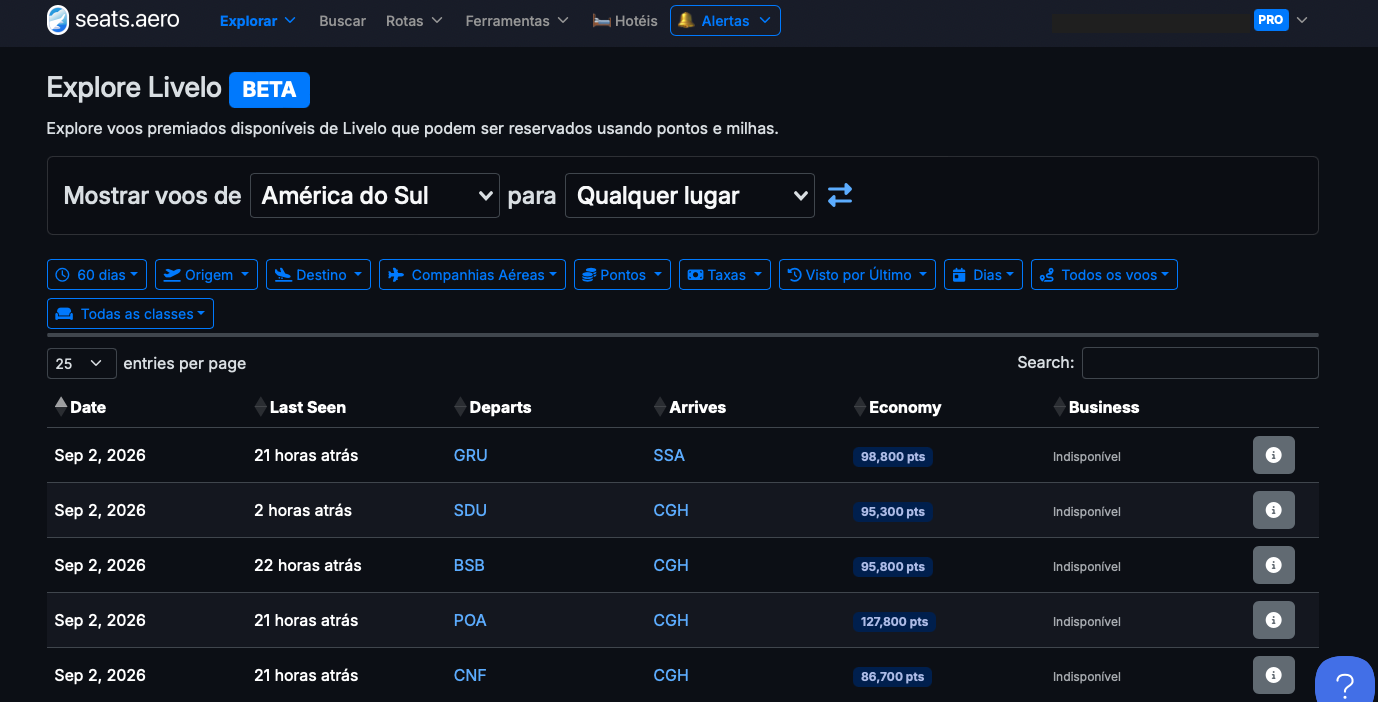Sort by Economy column

(898, 407)
